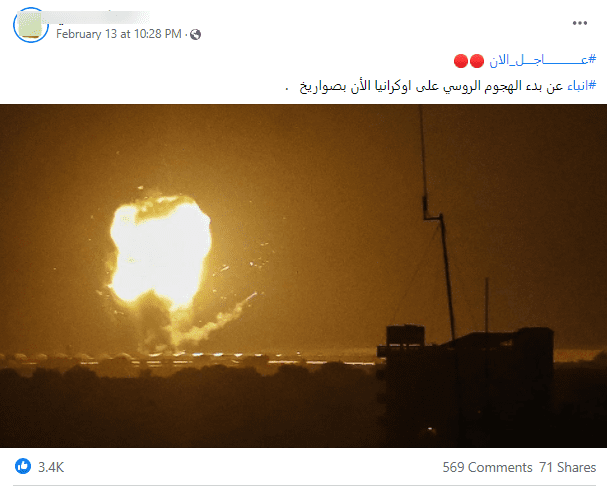
Task: Open the blurred poster name
Action: [x=95, y=17]
